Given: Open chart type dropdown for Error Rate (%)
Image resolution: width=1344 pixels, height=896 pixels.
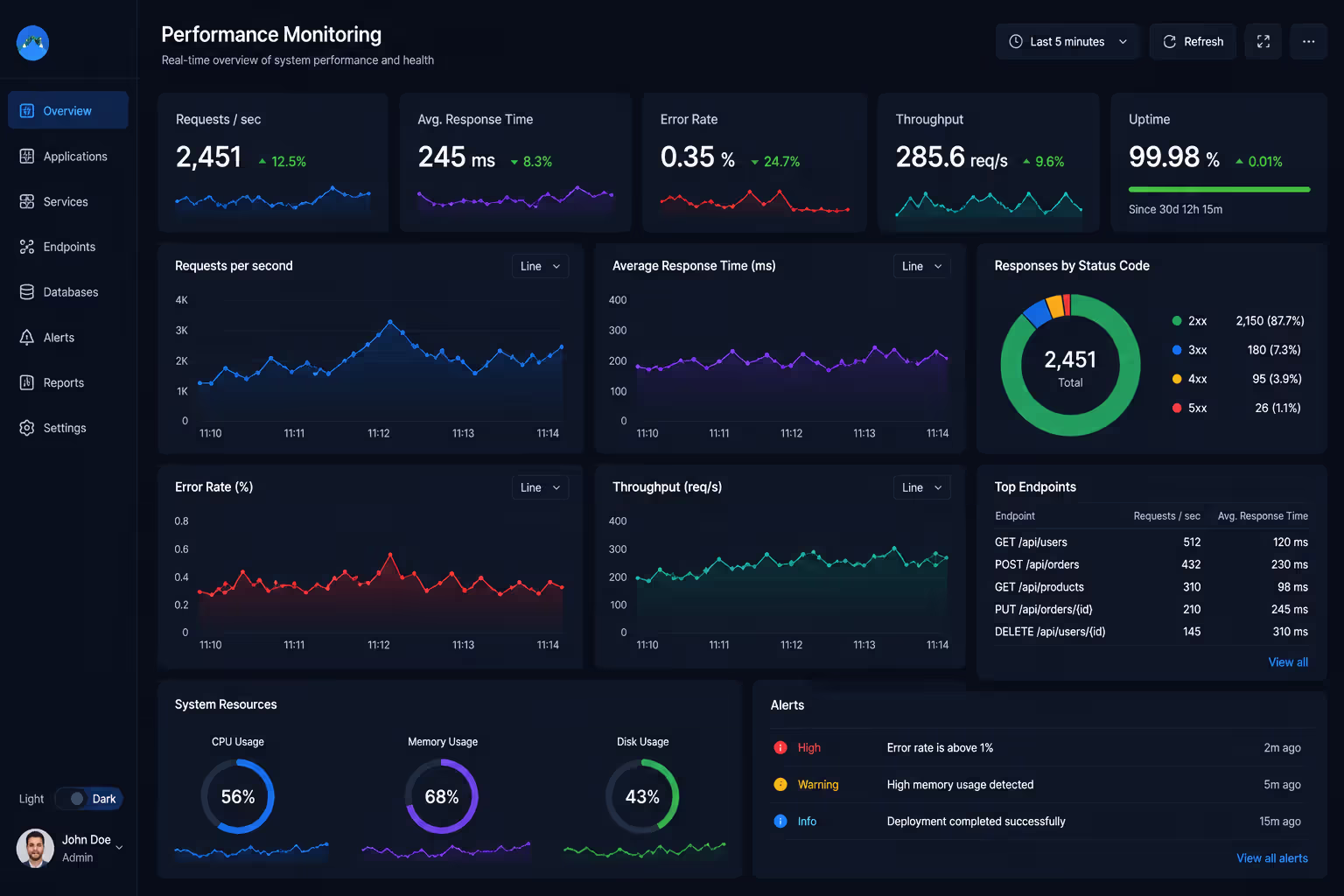Looking at the screenshot, I should [x=540, y=487].
